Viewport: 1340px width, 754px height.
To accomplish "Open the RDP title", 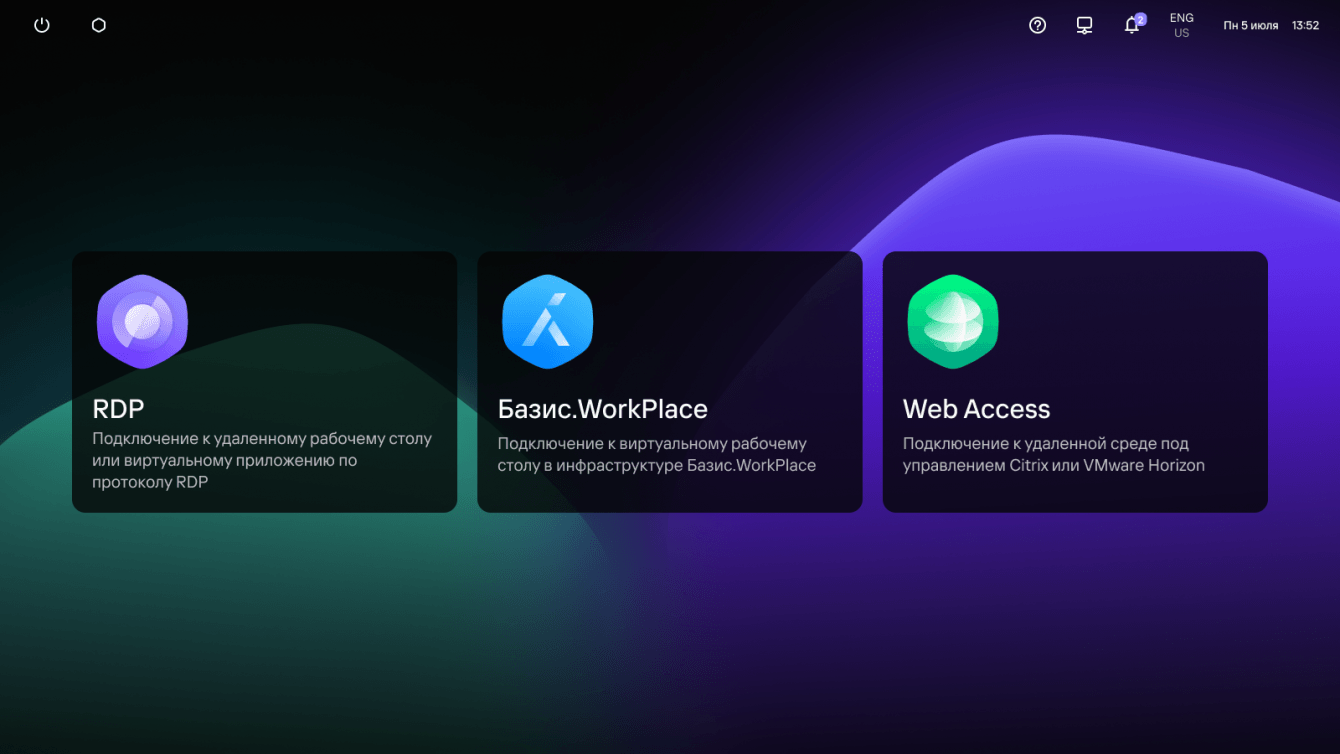I will pos(118,409).
